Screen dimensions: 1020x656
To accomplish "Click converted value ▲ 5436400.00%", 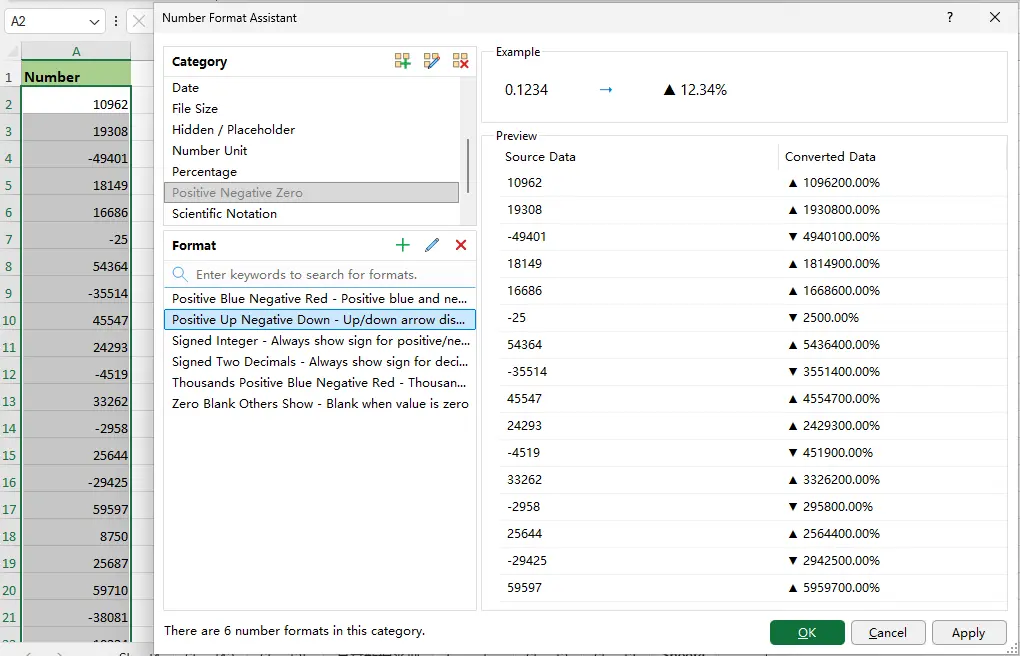I will tap(833, 344).
